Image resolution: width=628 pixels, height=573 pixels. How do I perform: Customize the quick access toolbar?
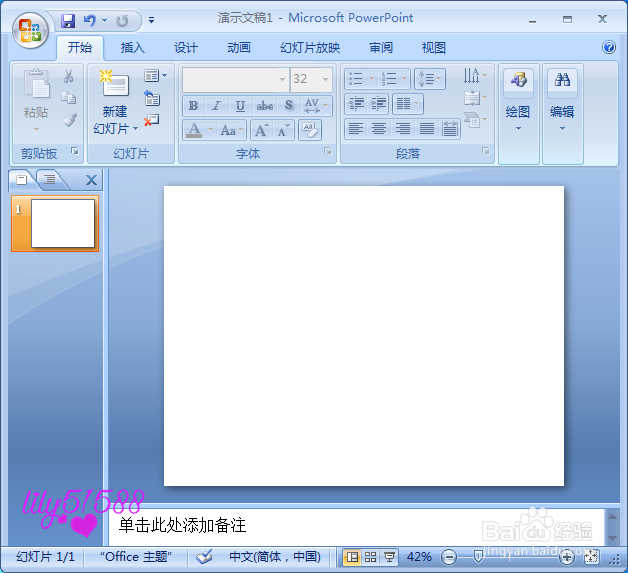tap(151, 20)
